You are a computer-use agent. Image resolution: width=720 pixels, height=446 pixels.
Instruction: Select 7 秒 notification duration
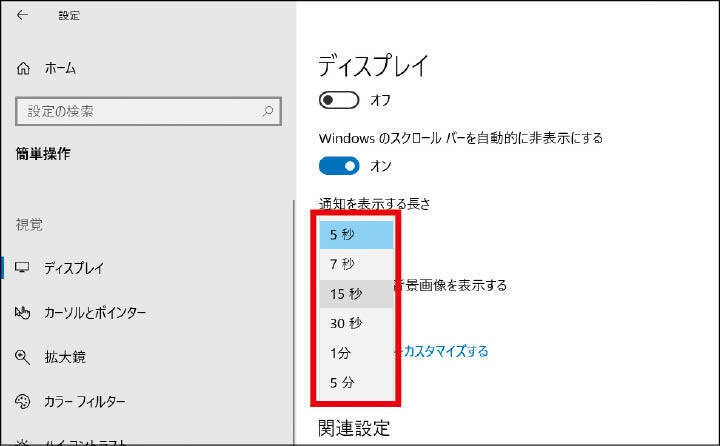356,264
